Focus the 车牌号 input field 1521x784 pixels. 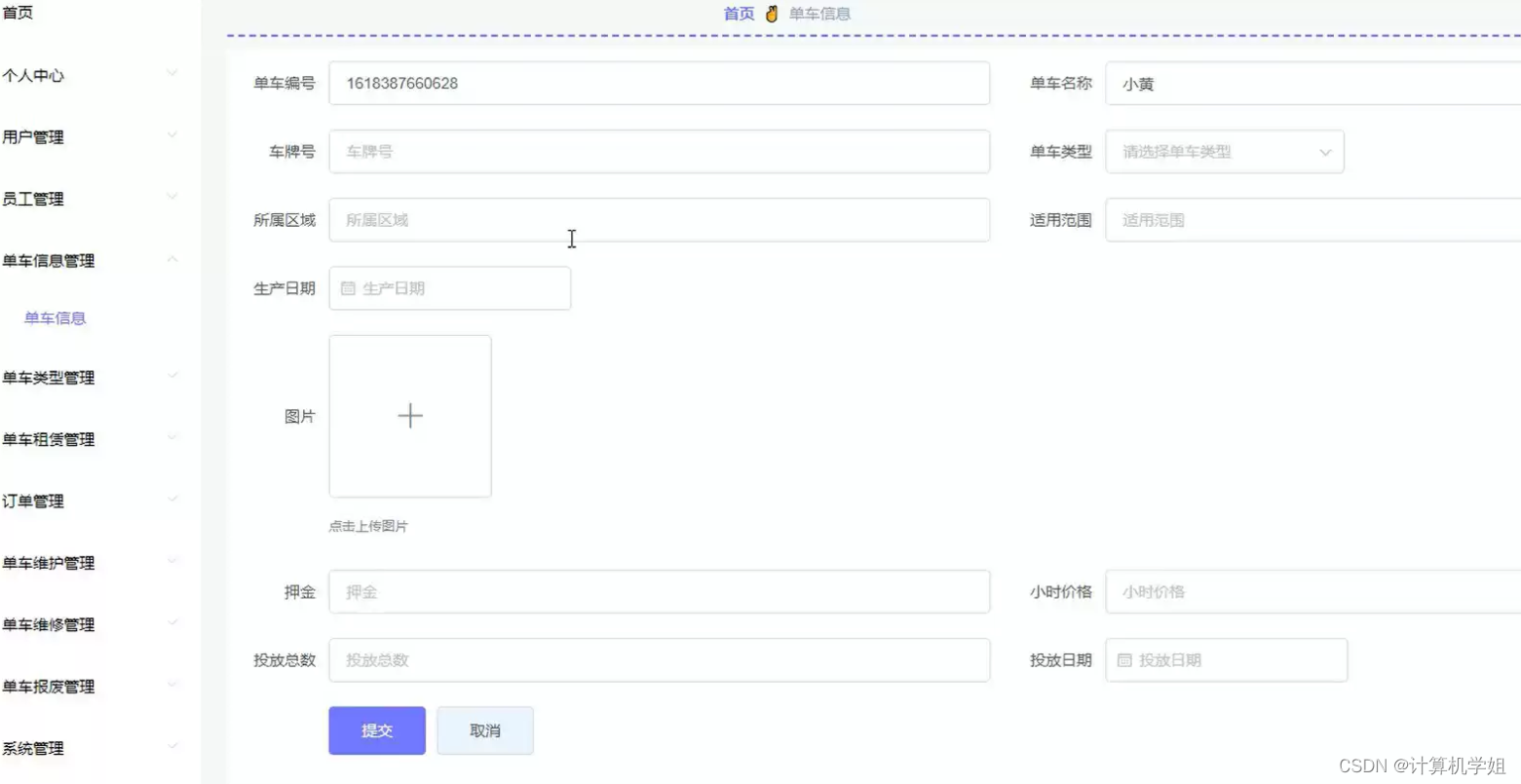pyautogui.click(x=660, y=152)
